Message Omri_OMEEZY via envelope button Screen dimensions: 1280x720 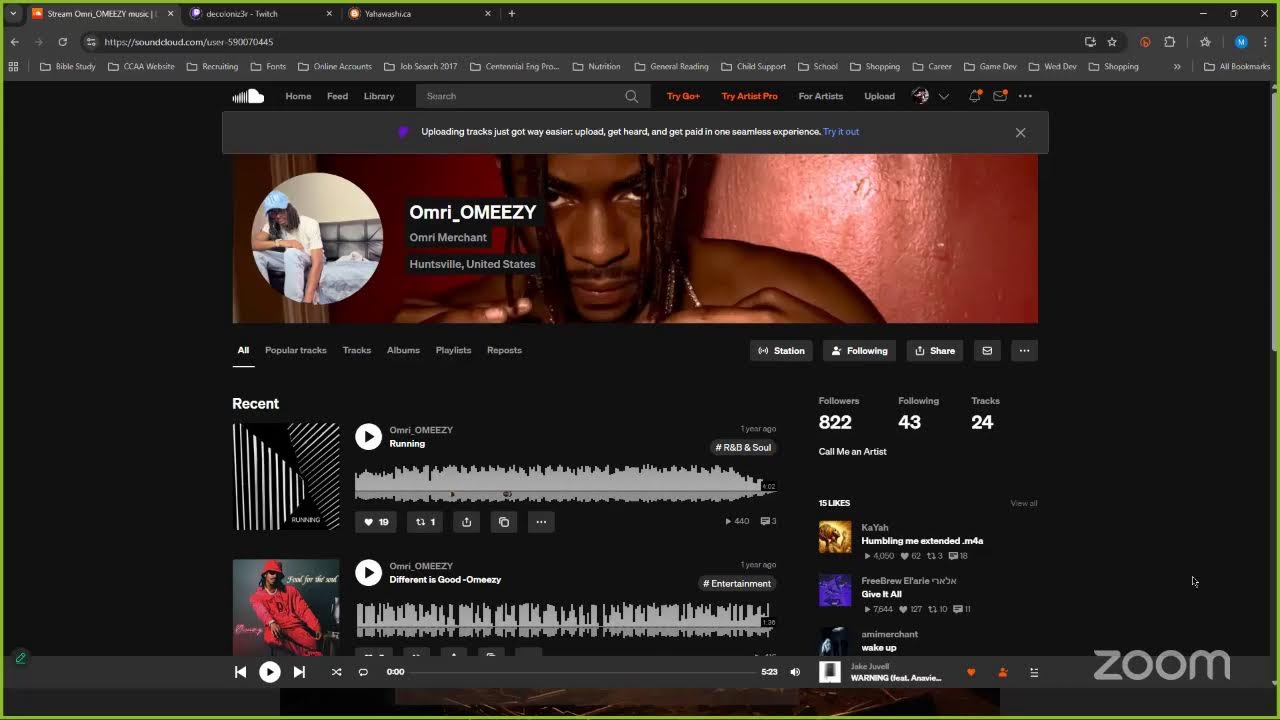tap(987, 350)
